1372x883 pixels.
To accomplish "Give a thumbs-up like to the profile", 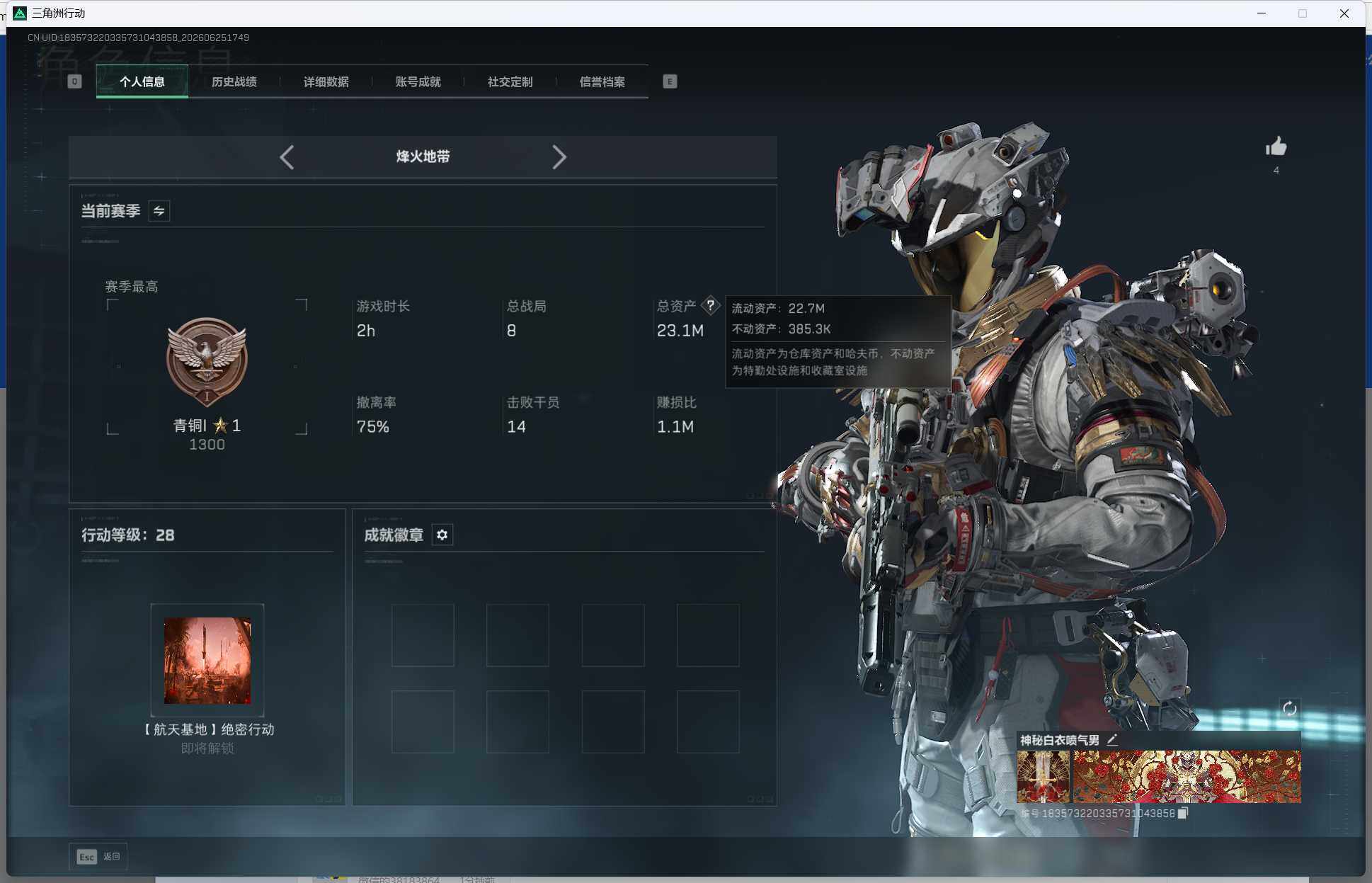I will [x=1276, y=147].
